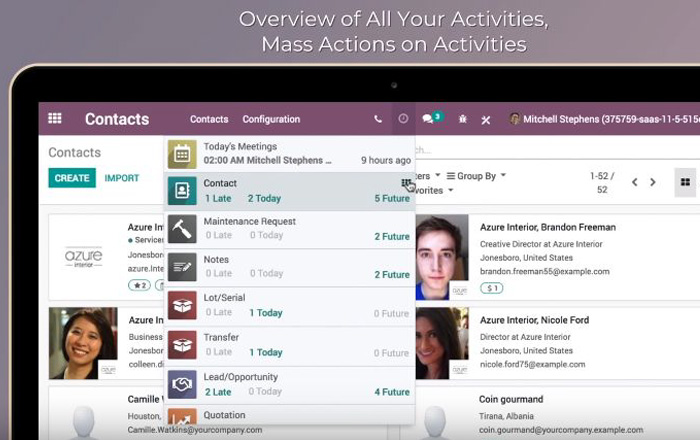Expand the Group By dropdown
The height and width of the screenshot is (440, 700).
[476, 176]
